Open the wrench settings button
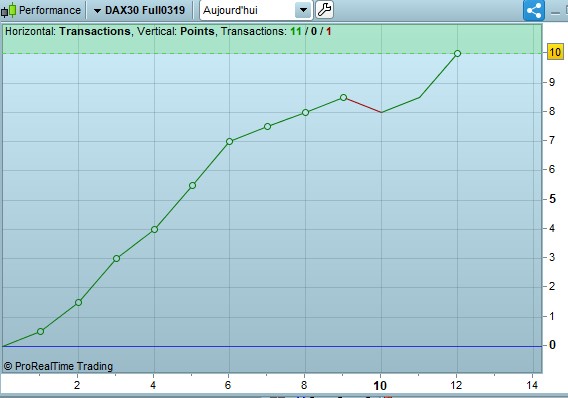Image resolution: width=568 pixels, height=398 pixels. [324, 10]
